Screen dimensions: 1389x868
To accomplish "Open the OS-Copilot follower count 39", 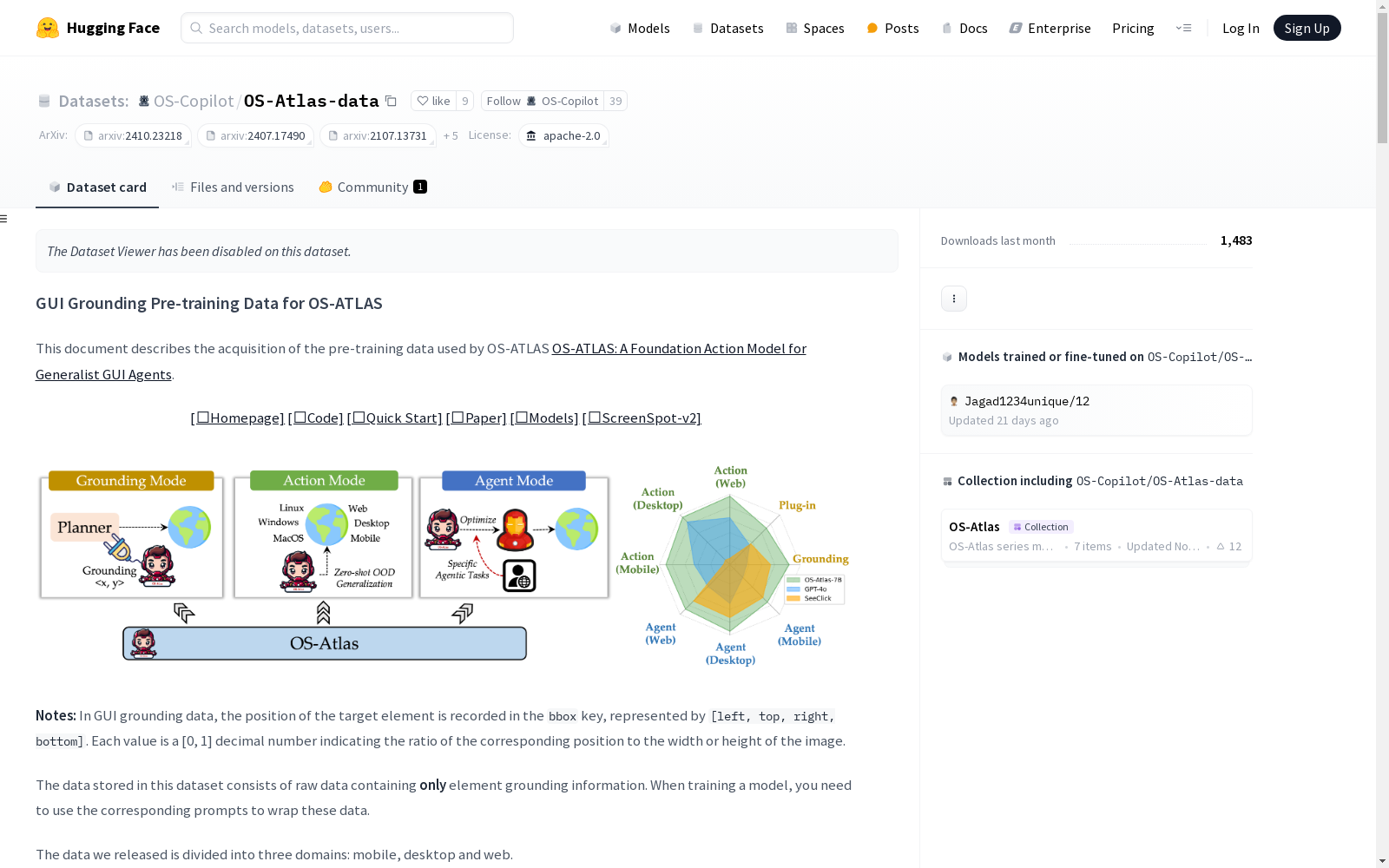I will pyautogui.click(x=616, y=102).
